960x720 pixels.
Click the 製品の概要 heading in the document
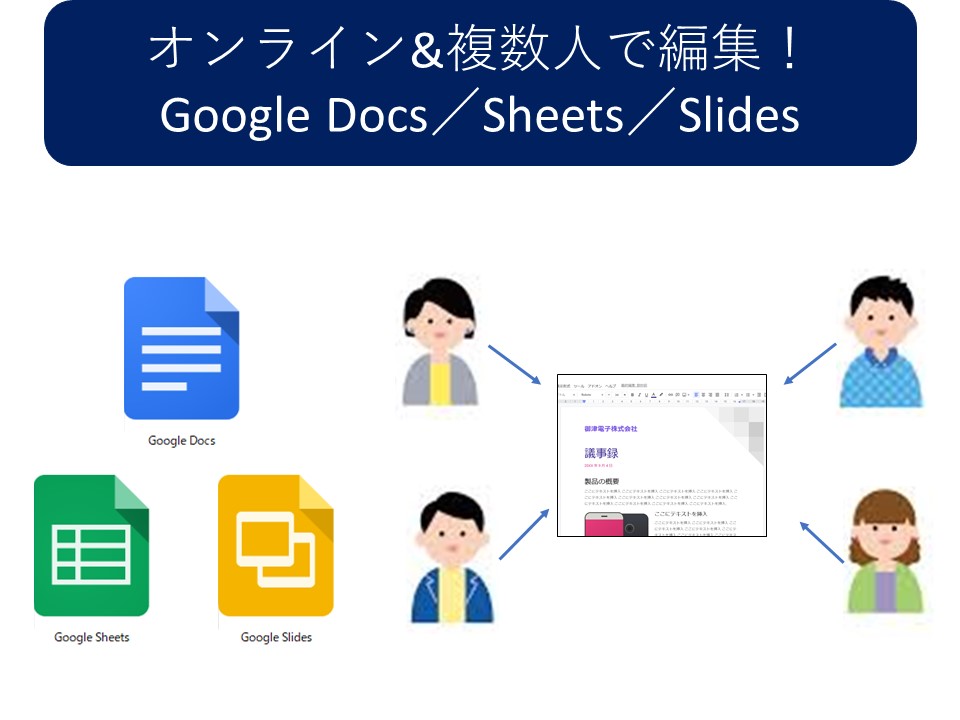[x=601, y=481]
